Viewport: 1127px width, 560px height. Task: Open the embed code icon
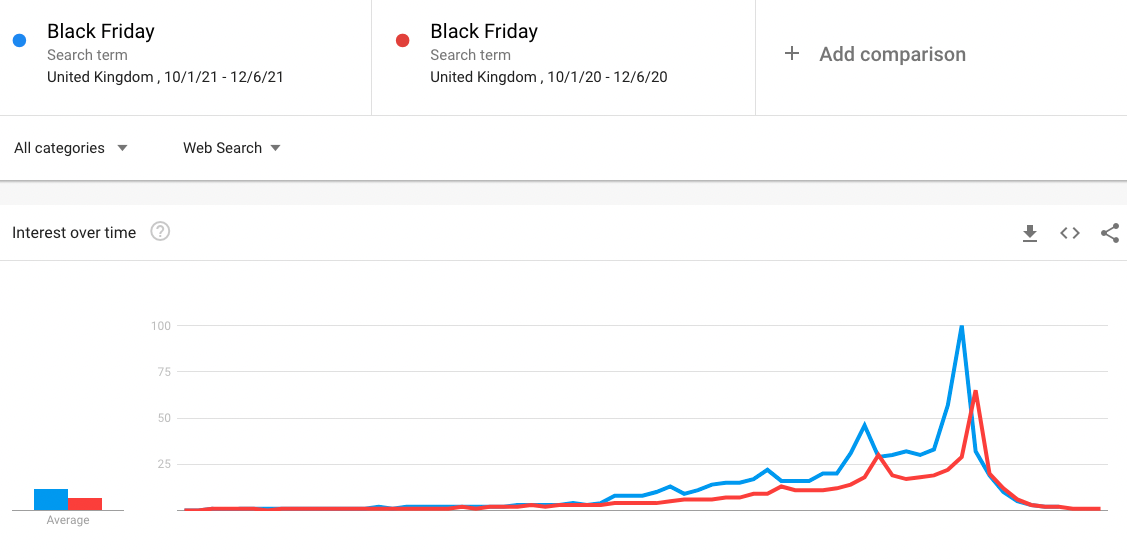point(1070,233)
